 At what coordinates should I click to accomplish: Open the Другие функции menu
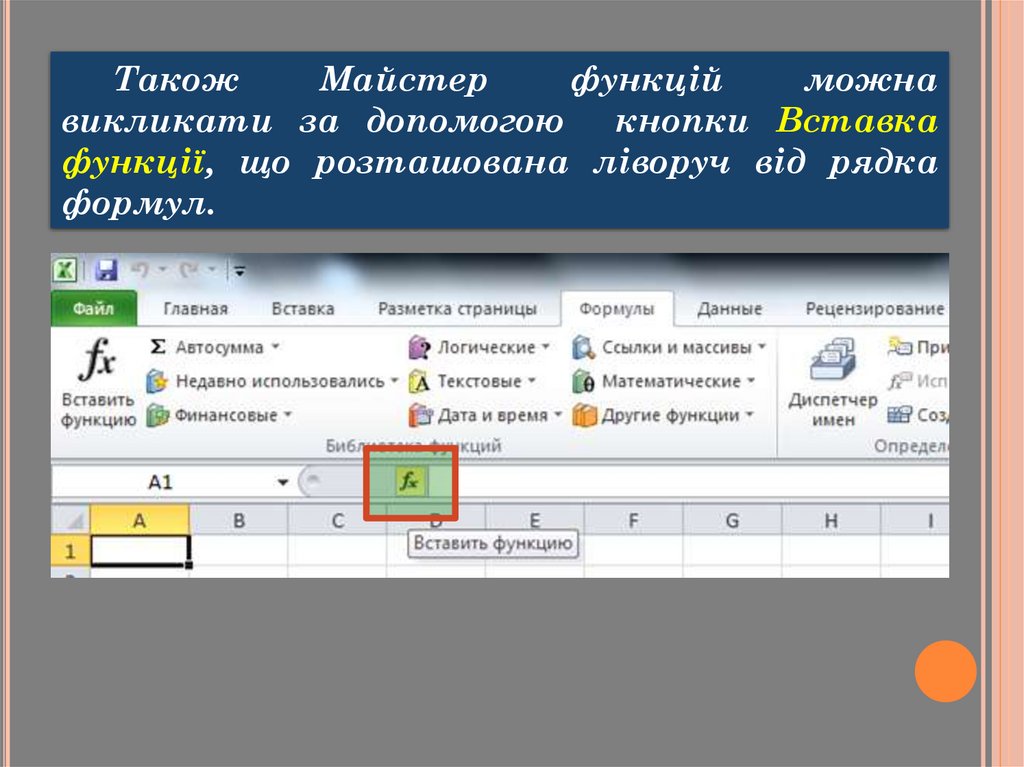pyautogui.click(x=663, y=415)
